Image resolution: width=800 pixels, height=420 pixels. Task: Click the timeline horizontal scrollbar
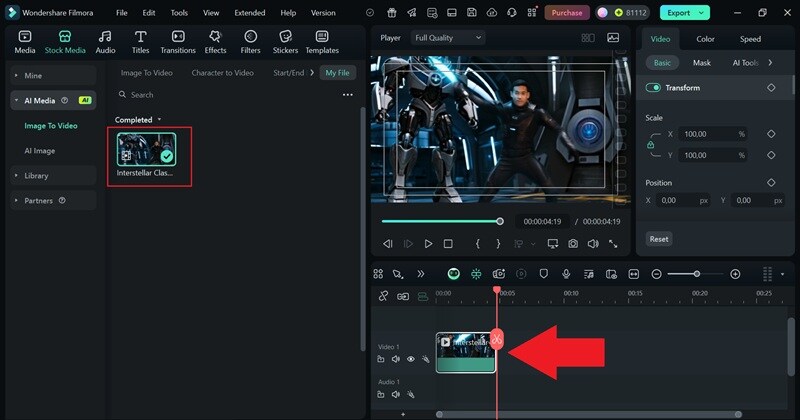588,414
